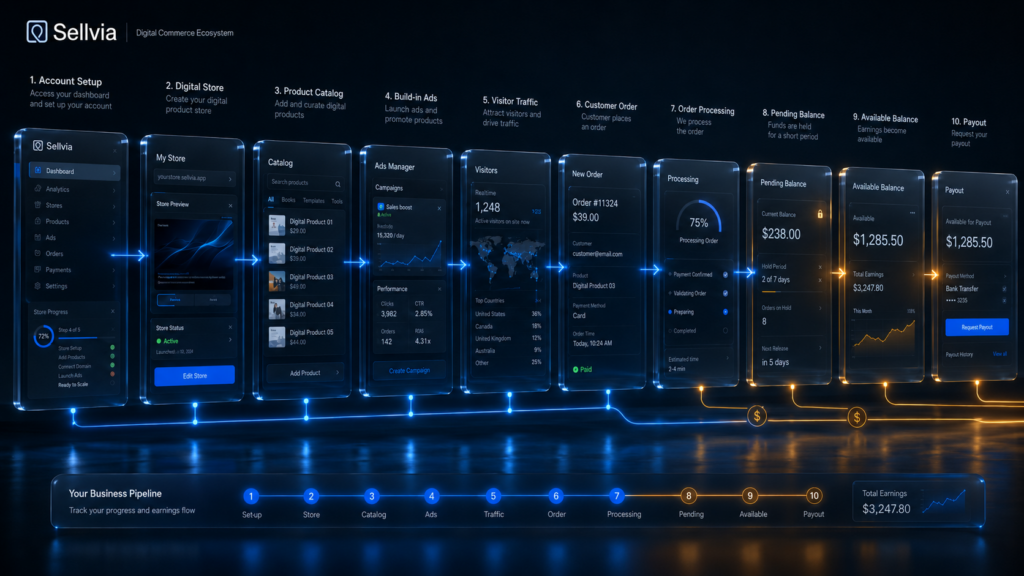Expand the Next Release chevron
Screen dimensions: 1024x576
pos(820,348)
